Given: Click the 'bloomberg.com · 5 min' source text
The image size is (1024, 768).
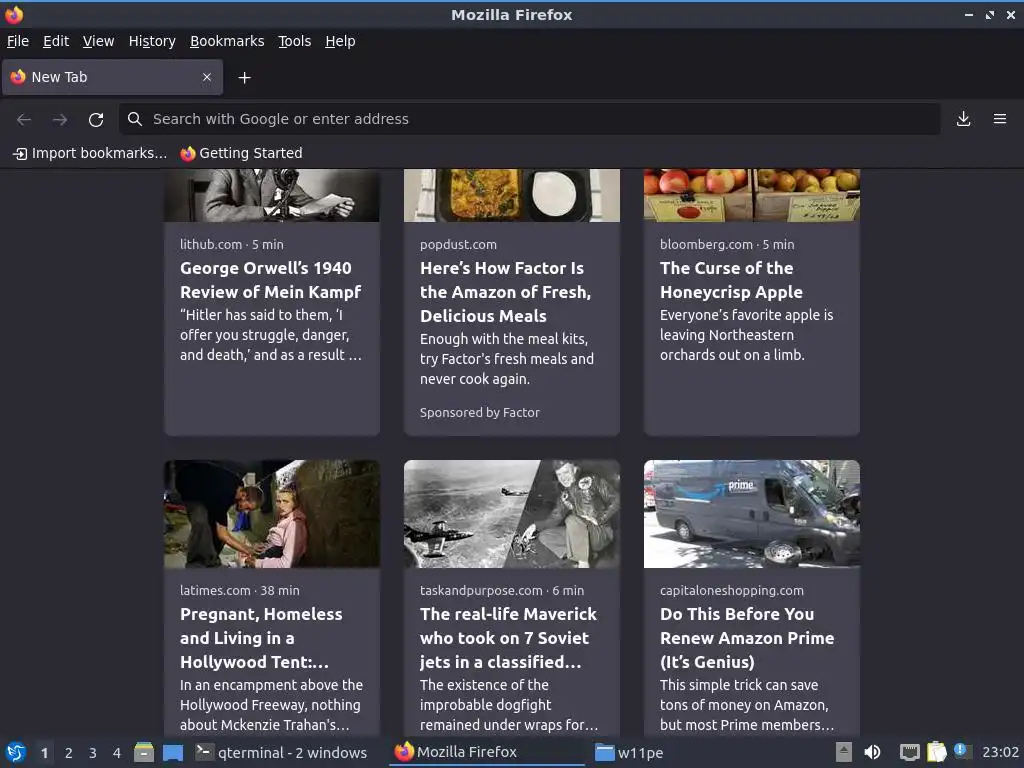Looking at the screenshot, I should click(727, 244).
